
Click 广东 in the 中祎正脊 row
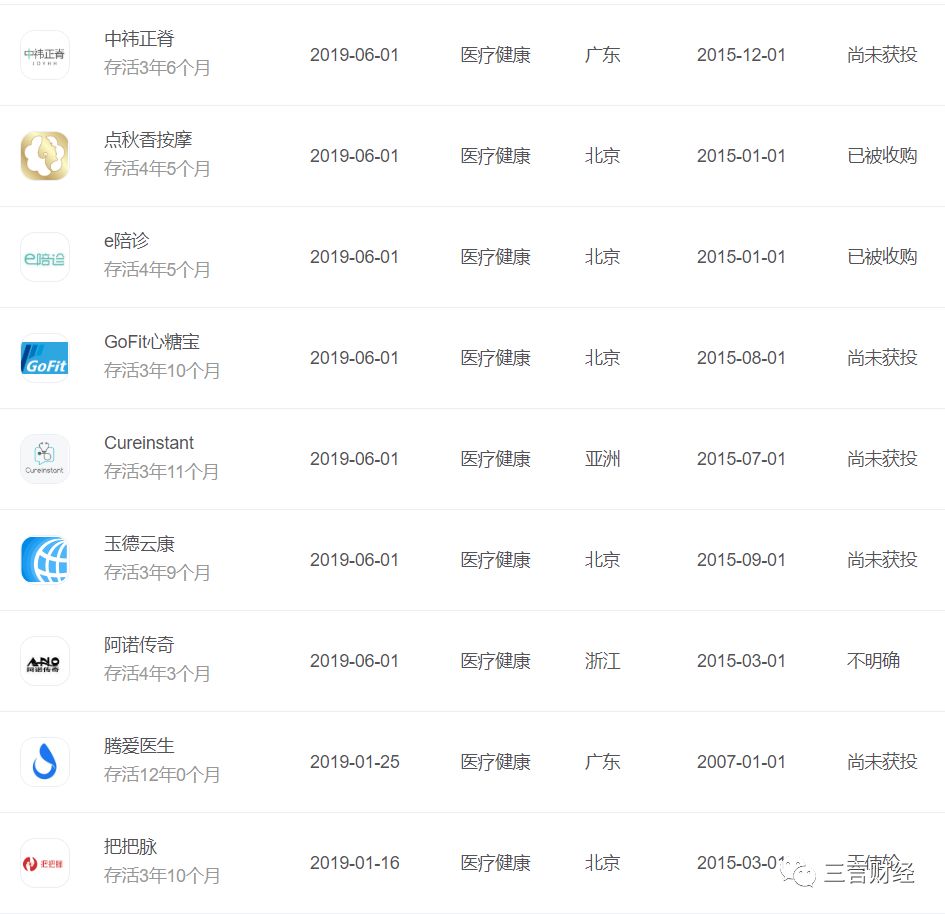(x=602, y=55)
